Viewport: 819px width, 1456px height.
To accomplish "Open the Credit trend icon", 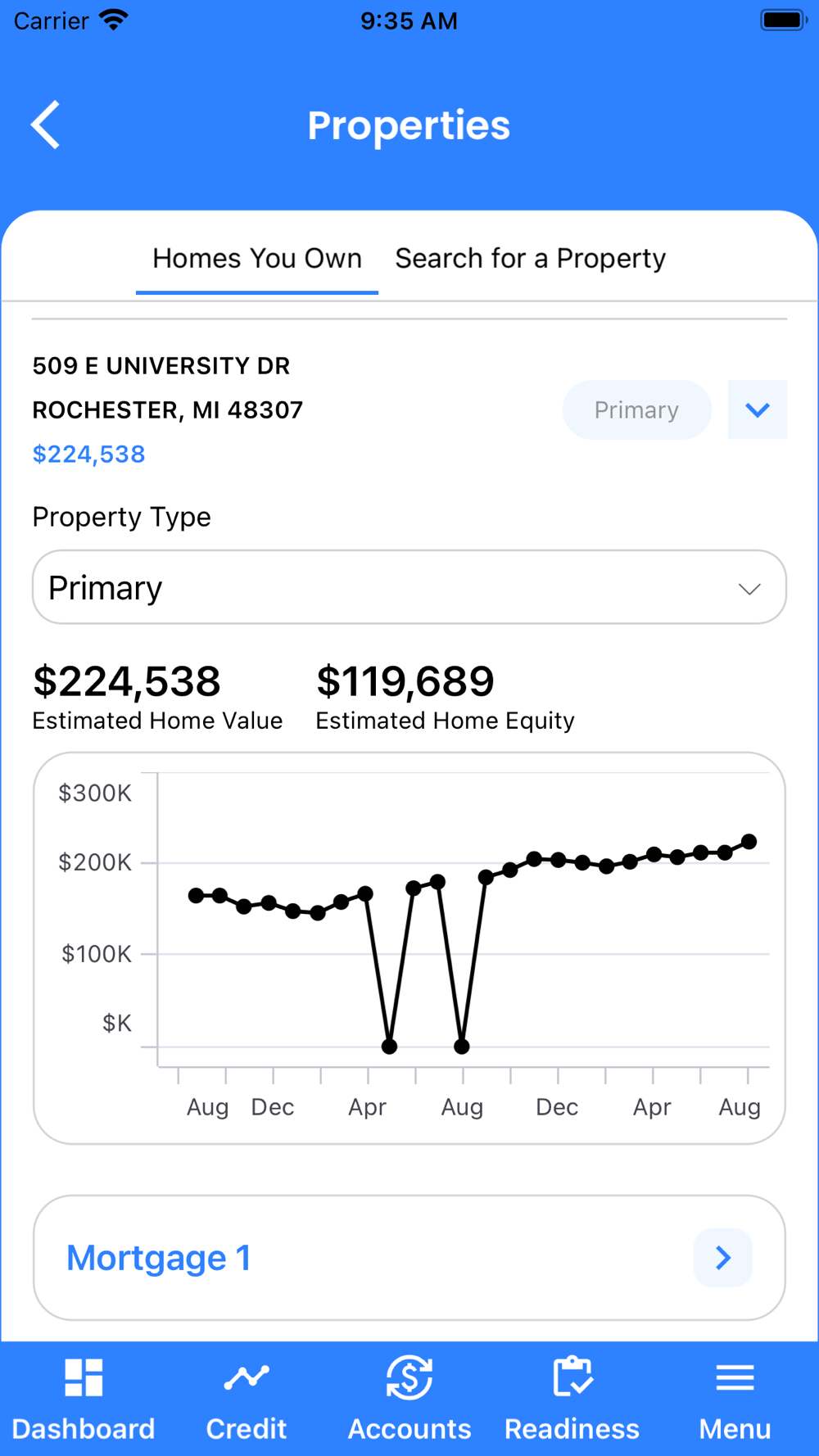I will click(246, 1377).
